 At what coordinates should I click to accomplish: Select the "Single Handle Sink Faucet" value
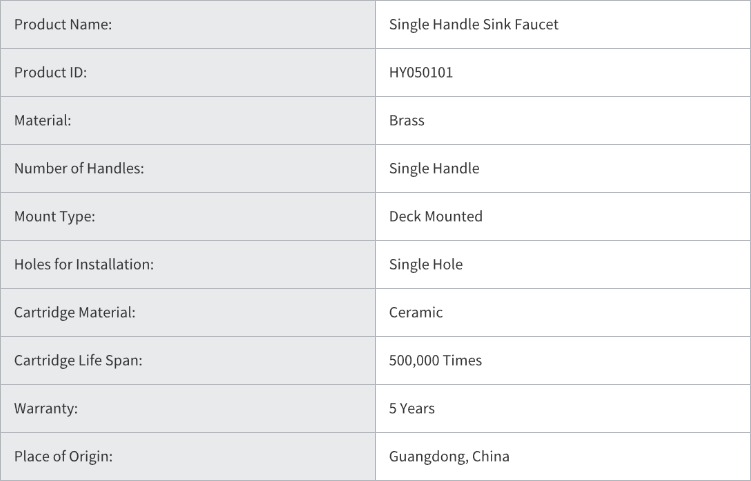click(473, 25)
